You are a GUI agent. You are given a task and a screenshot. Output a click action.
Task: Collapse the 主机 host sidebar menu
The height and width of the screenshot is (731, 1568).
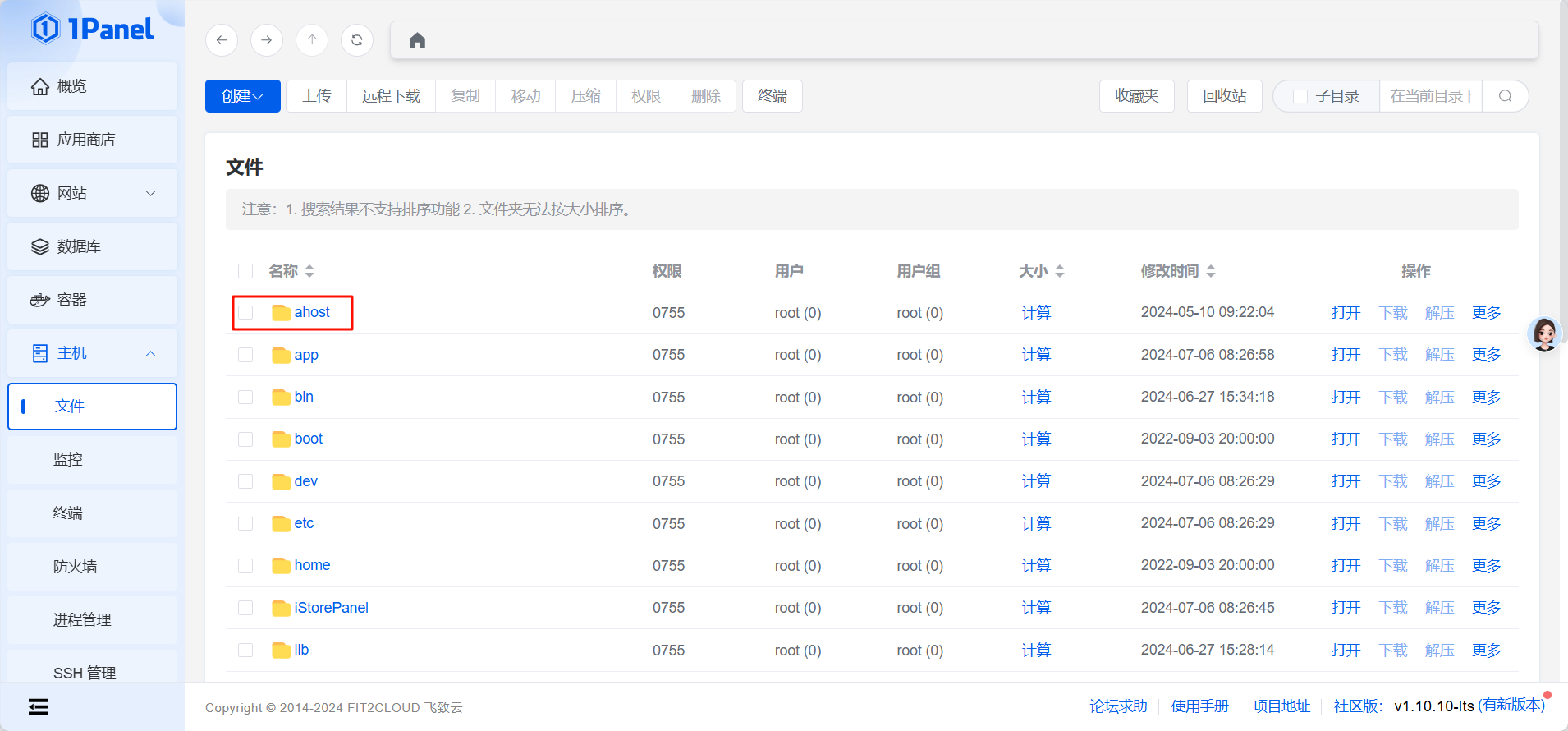click(92, 353)
